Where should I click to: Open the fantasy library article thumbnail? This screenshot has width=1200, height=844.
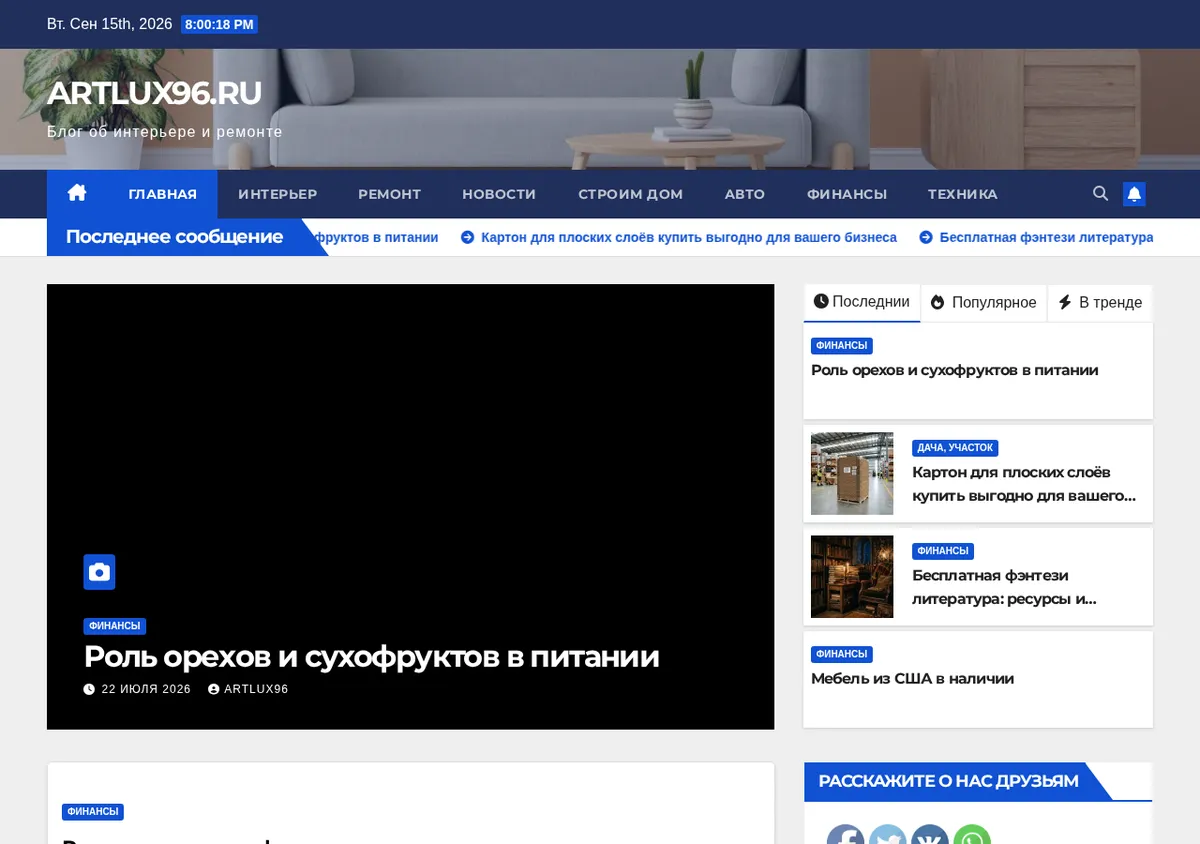852,576
